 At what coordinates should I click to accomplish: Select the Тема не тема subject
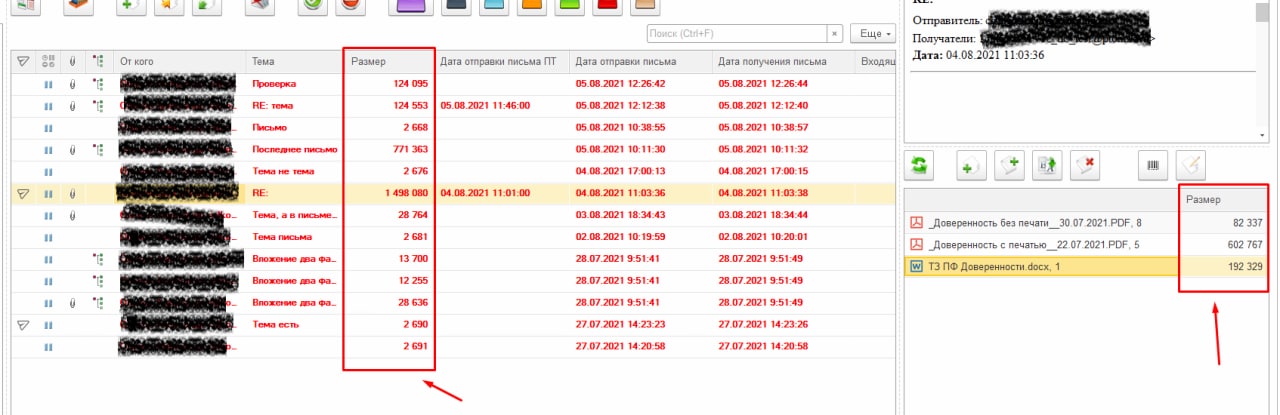(283, 172)
